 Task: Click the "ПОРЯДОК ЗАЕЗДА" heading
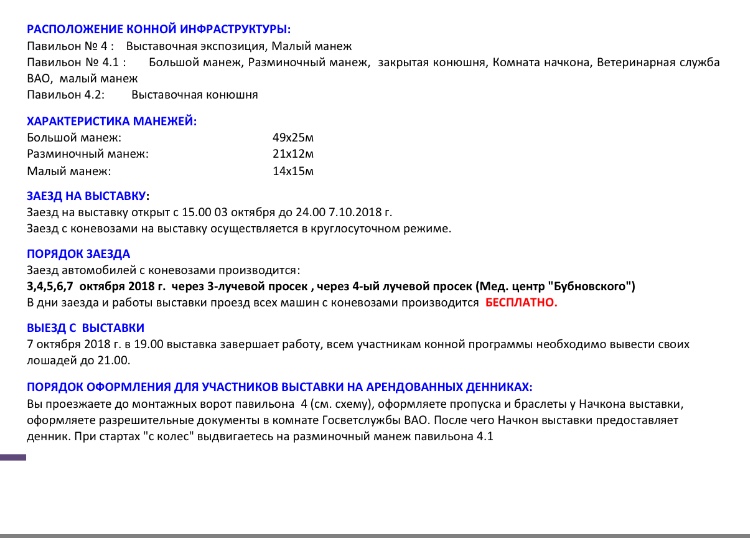[78, 254]
